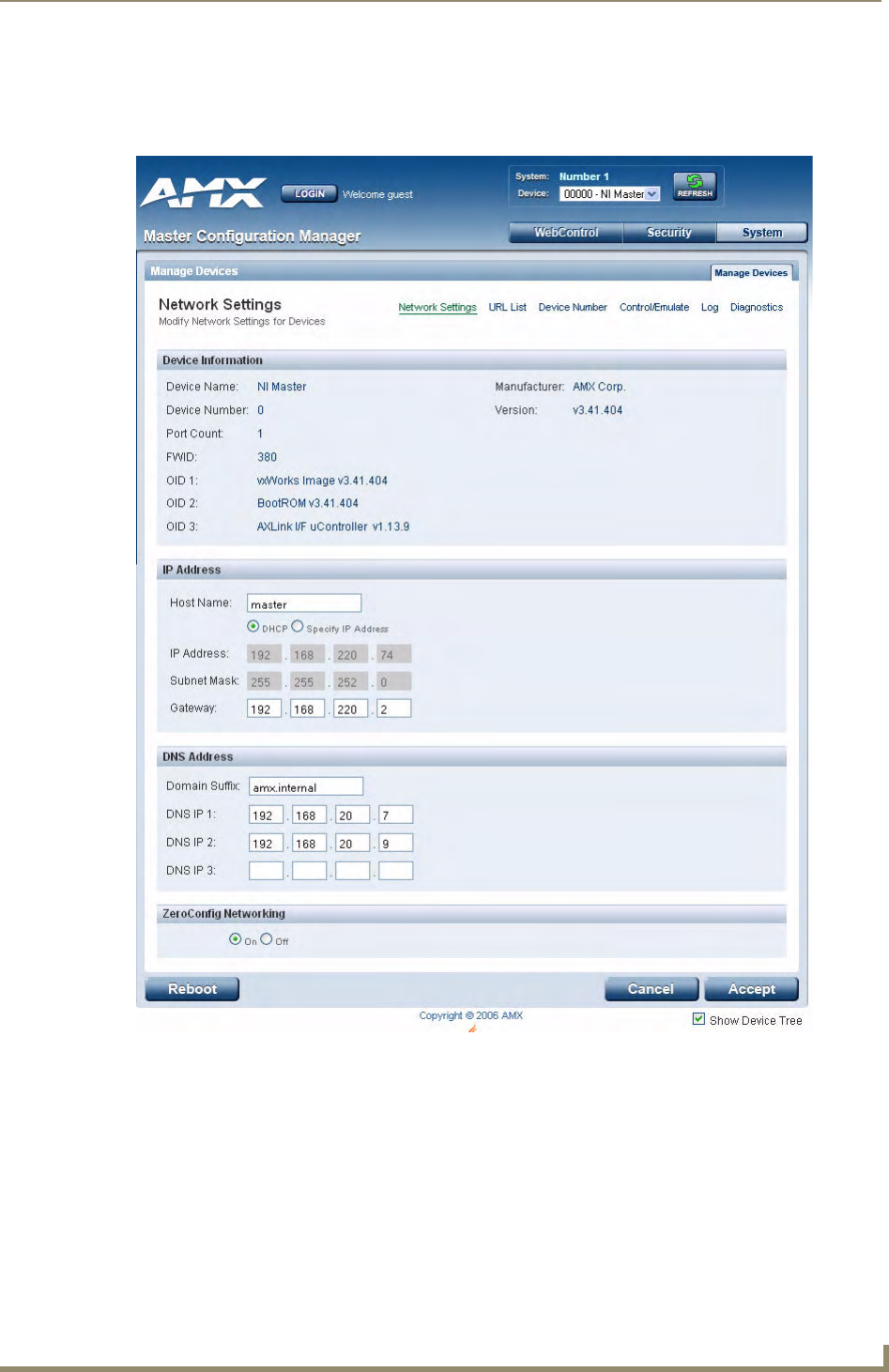Click the FWID value 380
This screenshot has height=1372, width=889.
(x=268, y=457)
